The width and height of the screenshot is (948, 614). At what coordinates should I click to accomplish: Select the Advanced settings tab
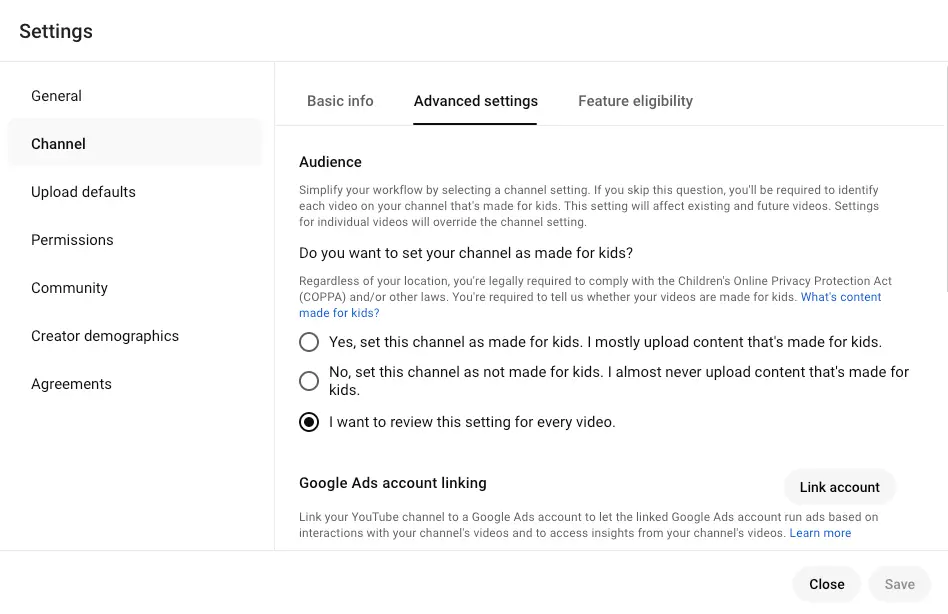tap(476, 101)
